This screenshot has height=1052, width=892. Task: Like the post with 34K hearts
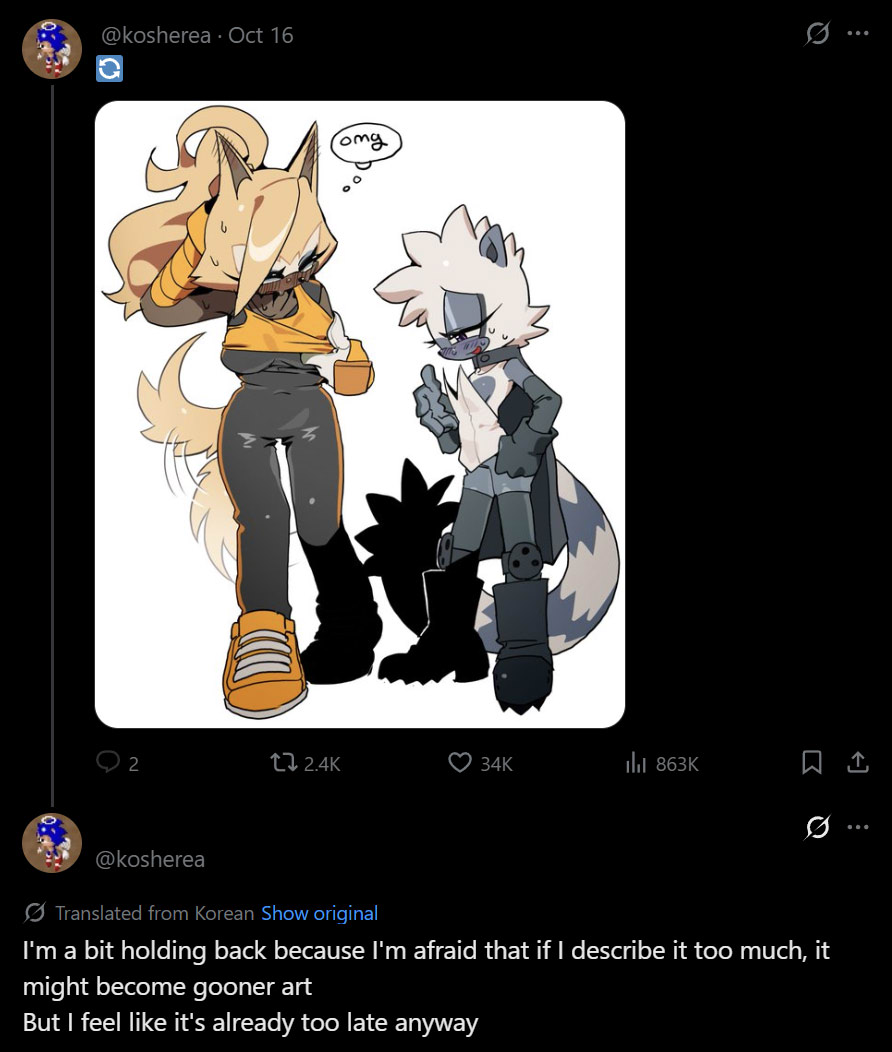tap(459, 763)
